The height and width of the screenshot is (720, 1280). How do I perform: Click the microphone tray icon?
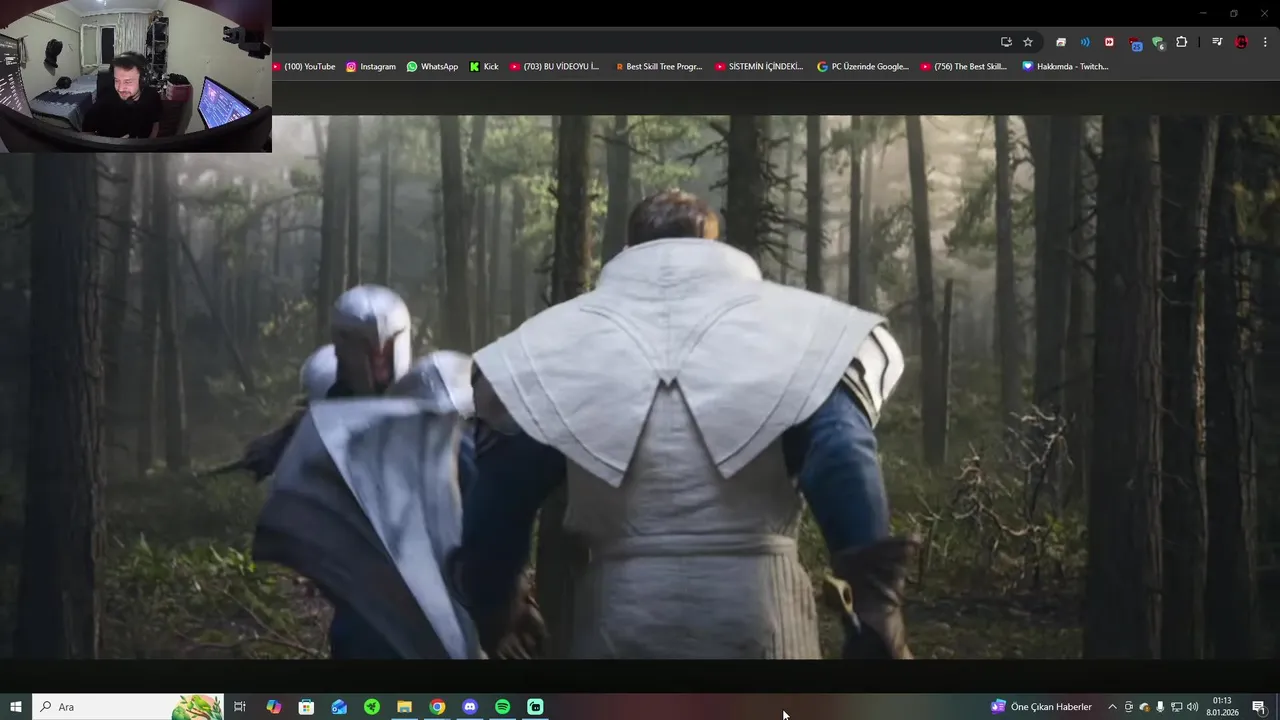(1160, 707)
